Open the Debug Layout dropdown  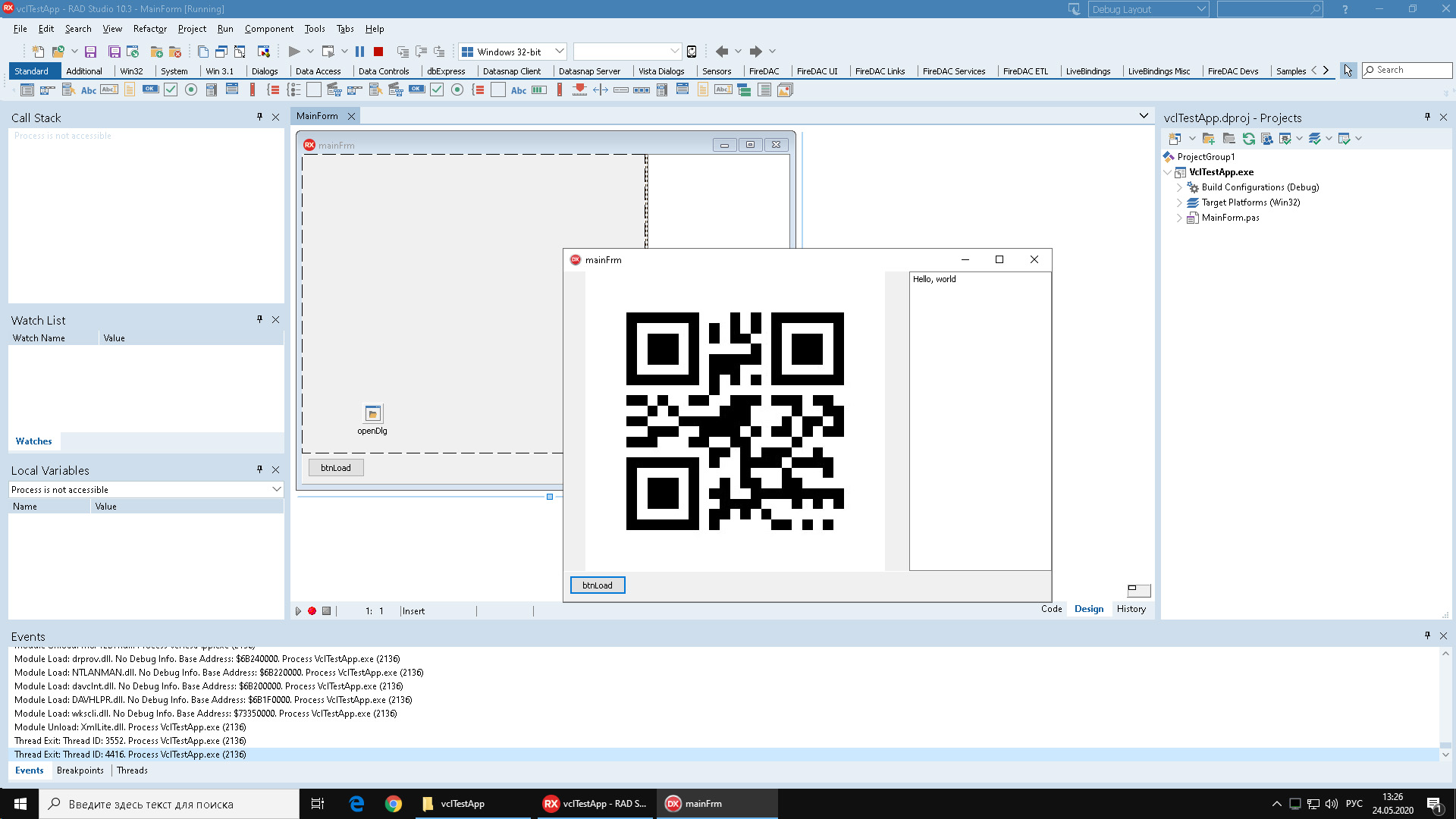pyautogui.click(x=1201, y=9)
